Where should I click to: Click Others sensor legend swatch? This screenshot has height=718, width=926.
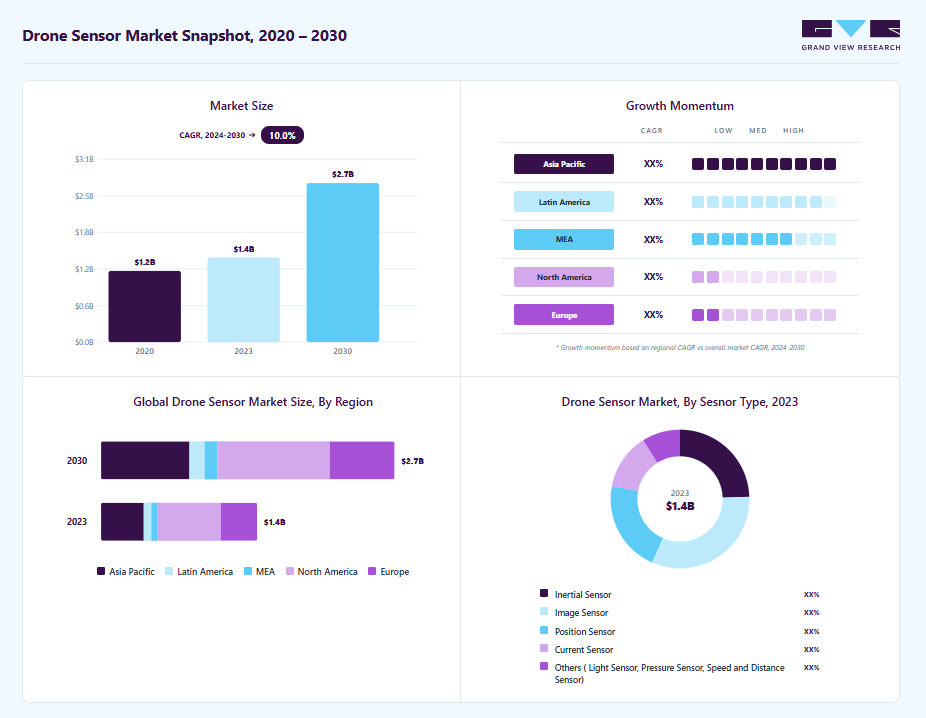pos(544,666)
